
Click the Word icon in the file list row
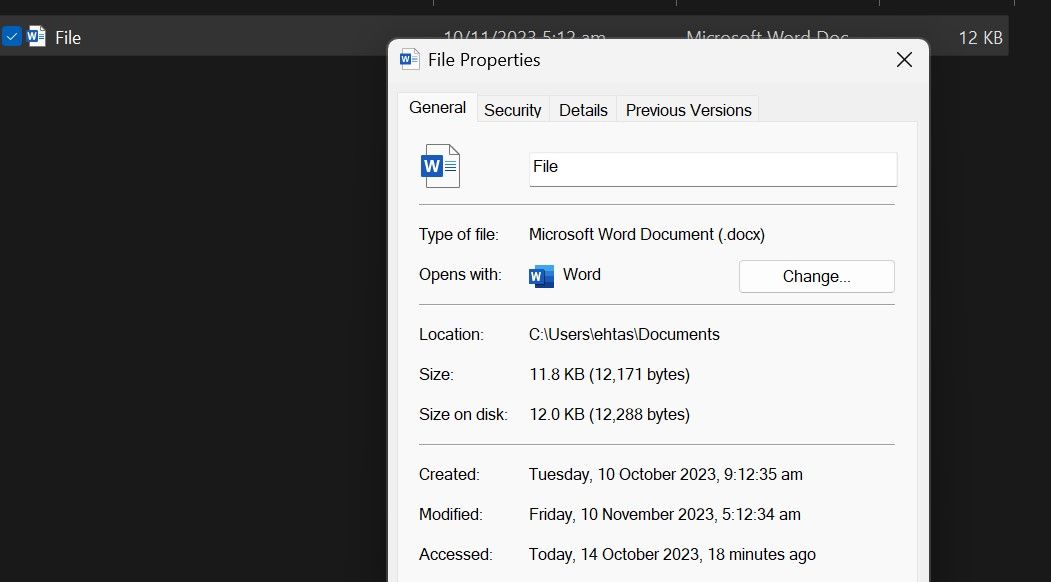(37, 37)
